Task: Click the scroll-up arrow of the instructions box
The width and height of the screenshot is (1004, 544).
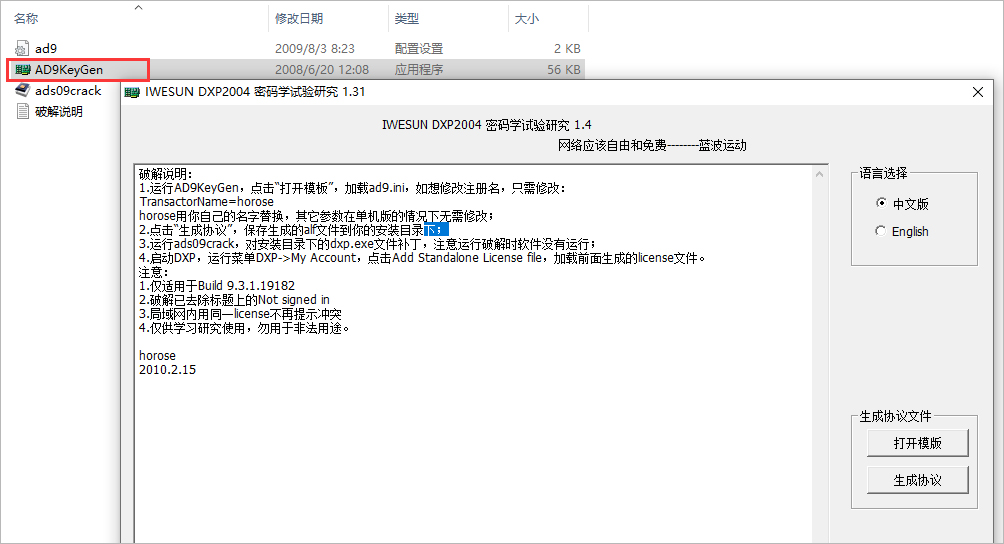Action: tap(819, 174)
